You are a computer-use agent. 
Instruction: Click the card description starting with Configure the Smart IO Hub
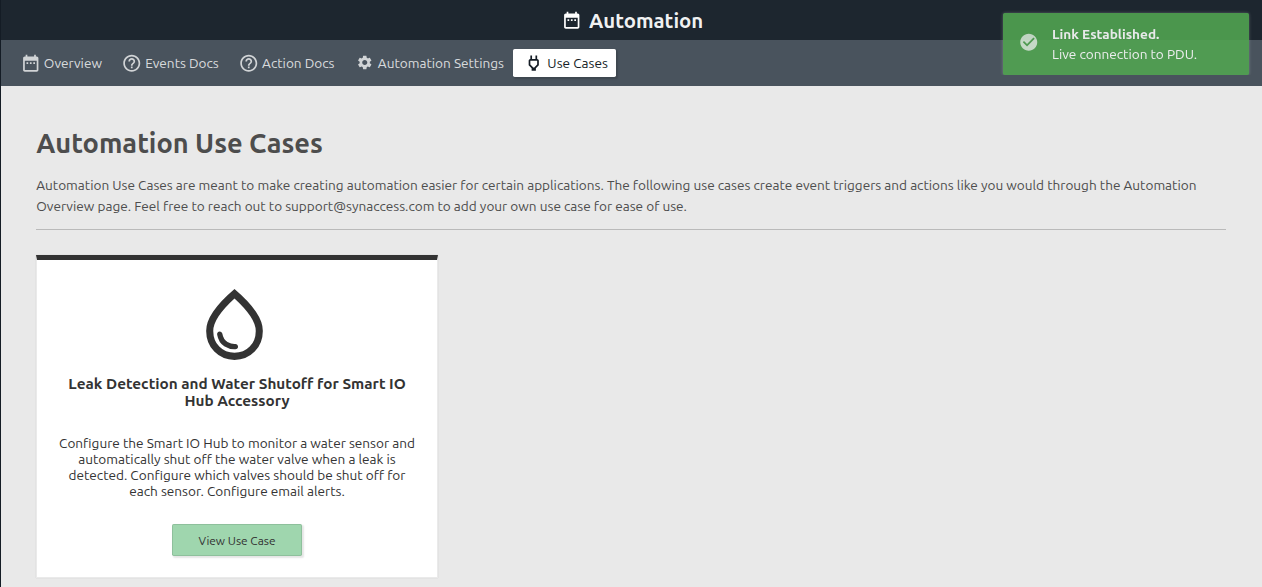237,467
